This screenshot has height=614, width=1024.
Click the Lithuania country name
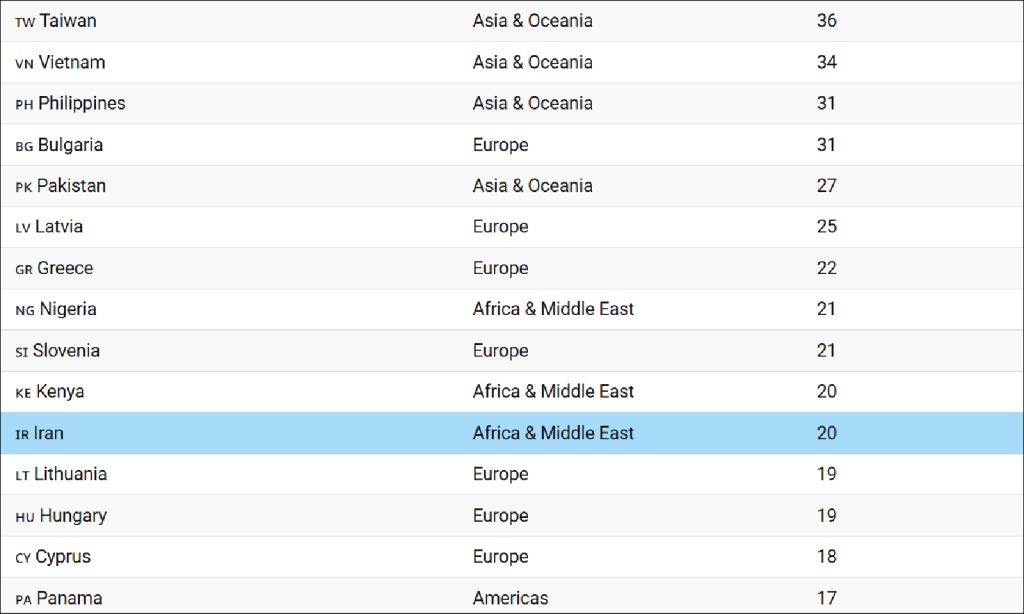click(x=70, y=474)
